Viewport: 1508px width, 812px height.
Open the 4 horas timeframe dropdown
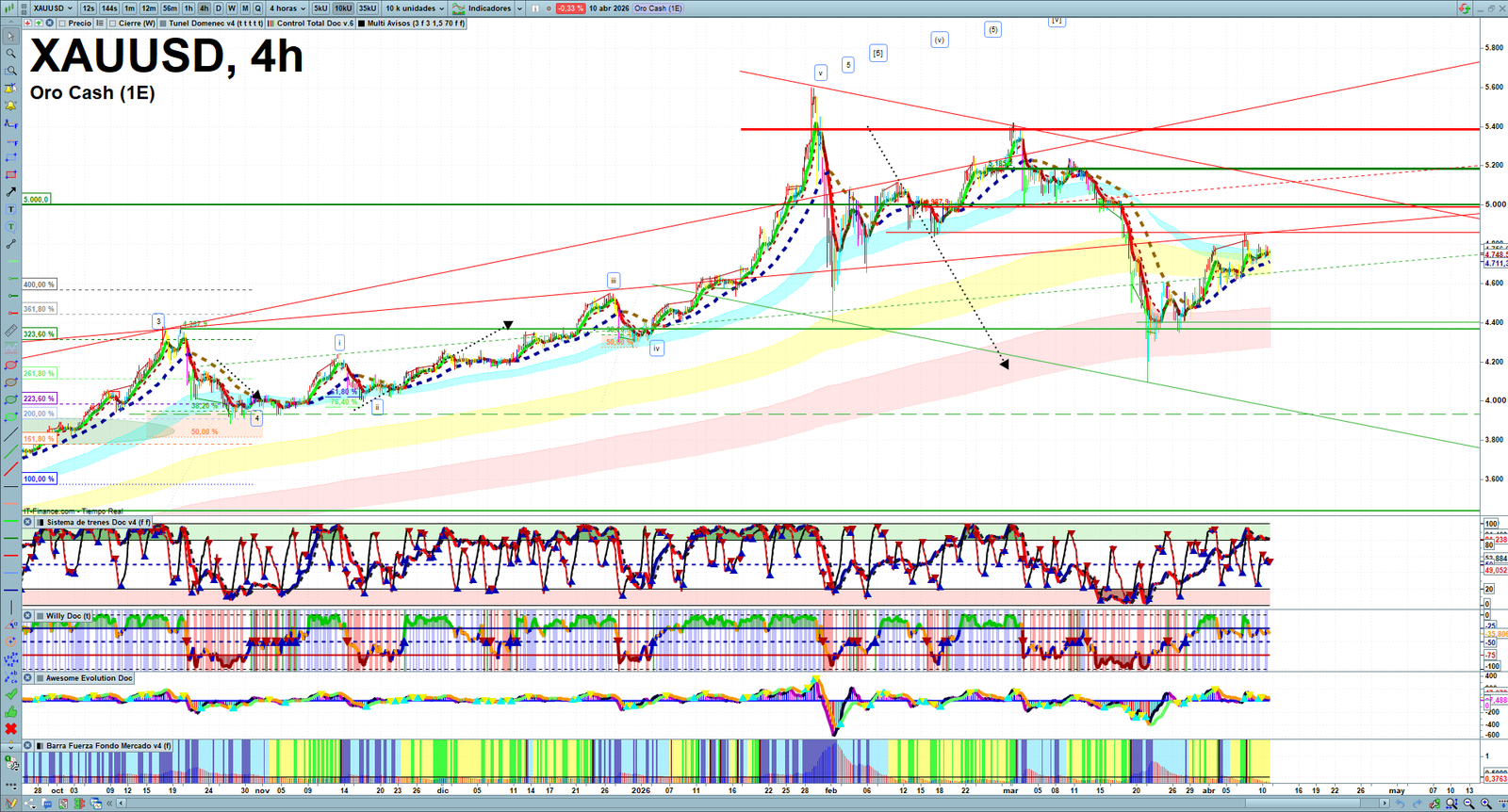pyautogui.click(x=287, y=8)
